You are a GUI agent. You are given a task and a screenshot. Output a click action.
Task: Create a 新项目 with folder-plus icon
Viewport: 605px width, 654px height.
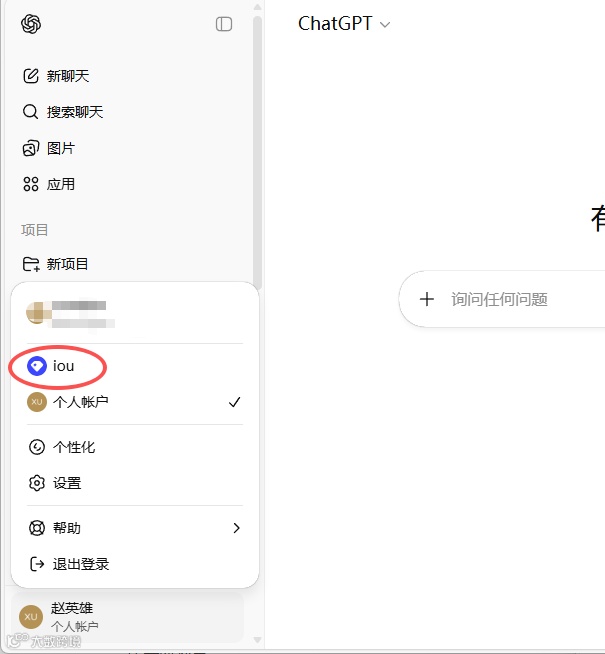[31, 264]
